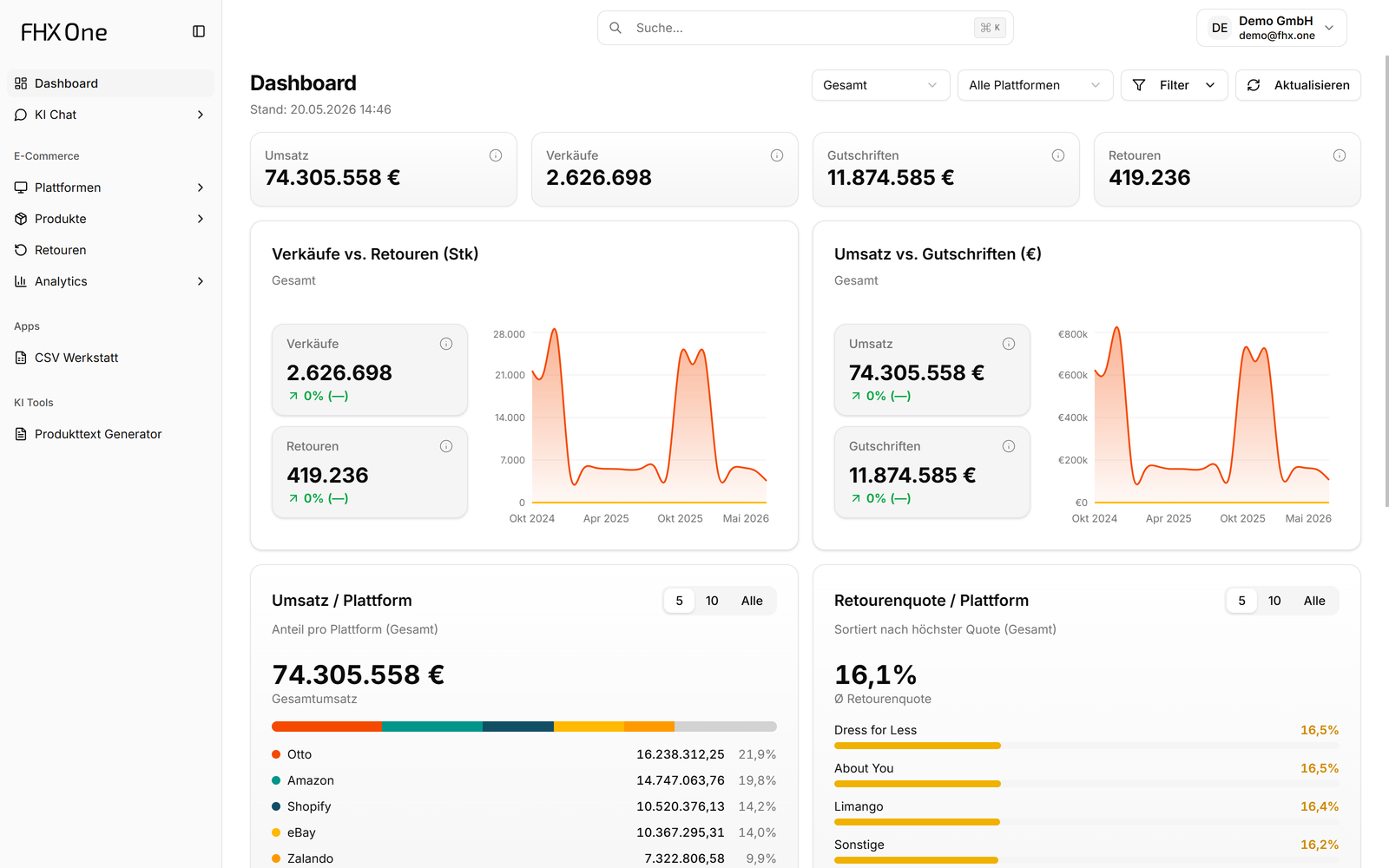Screen dimensions: 1389x868
Task: Click the Otto platform row
Action: tap(523, 754)
